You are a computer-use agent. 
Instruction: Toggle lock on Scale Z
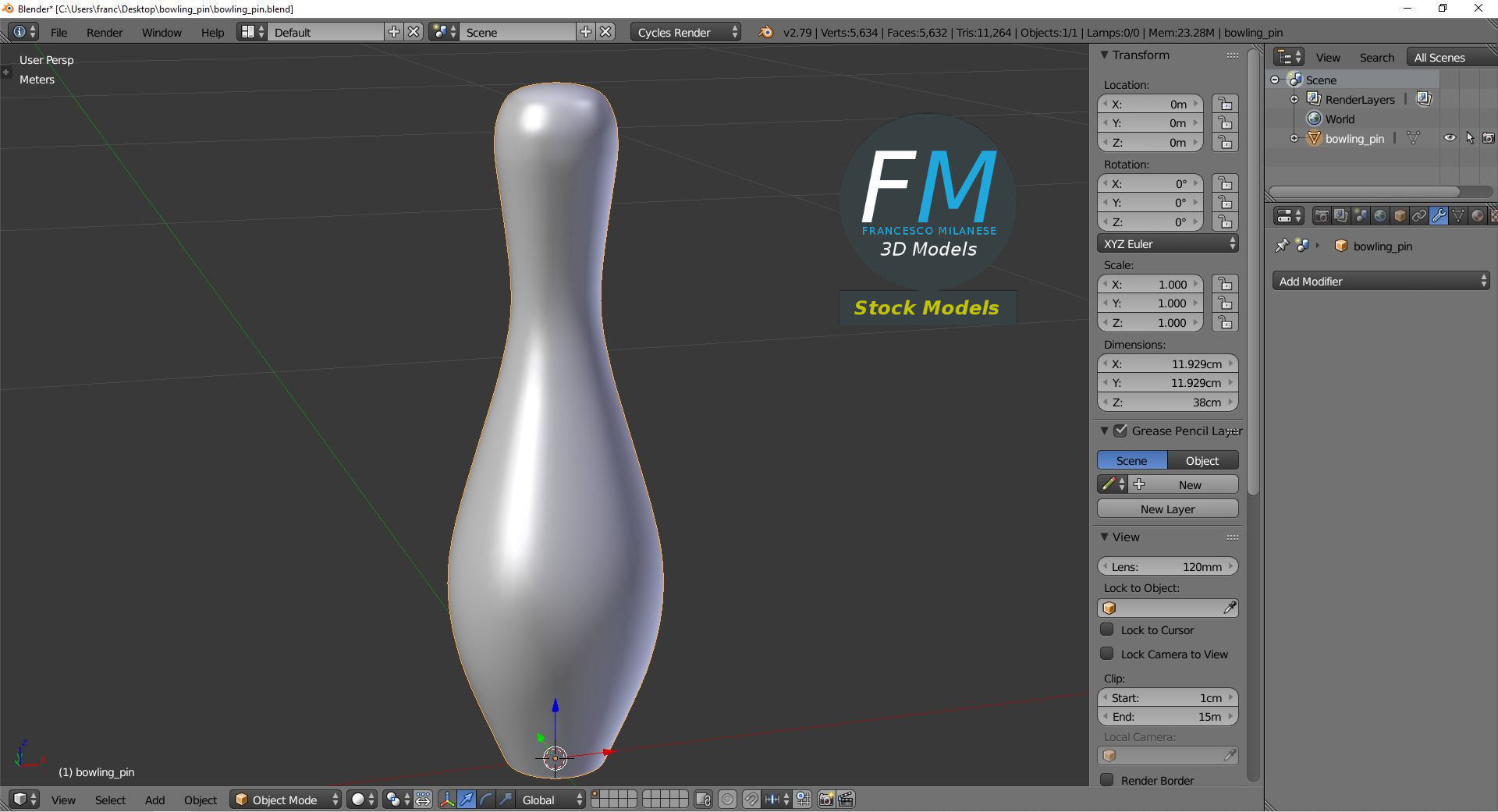1226,322
